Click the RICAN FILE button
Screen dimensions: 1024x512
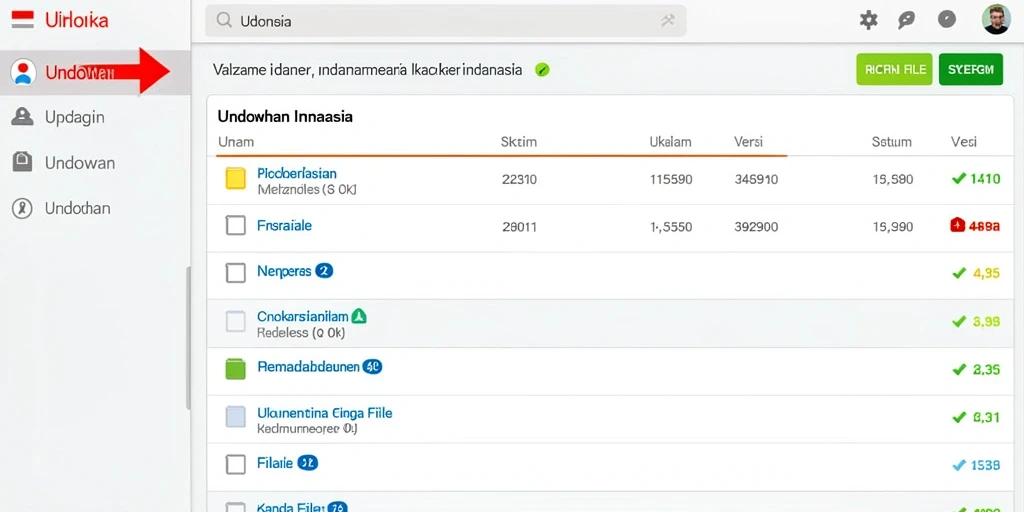click(894, 69)
